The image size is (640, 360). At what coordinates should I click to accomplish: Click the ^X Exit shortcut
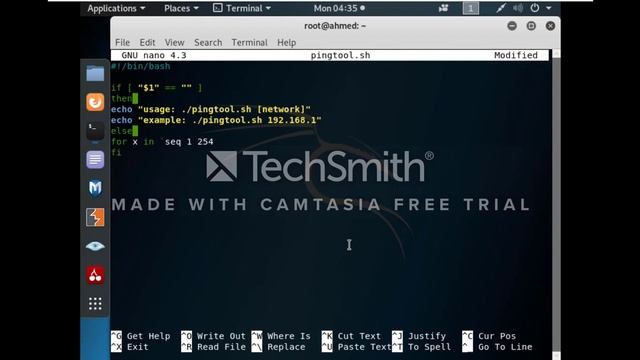(x=130, y=347)
